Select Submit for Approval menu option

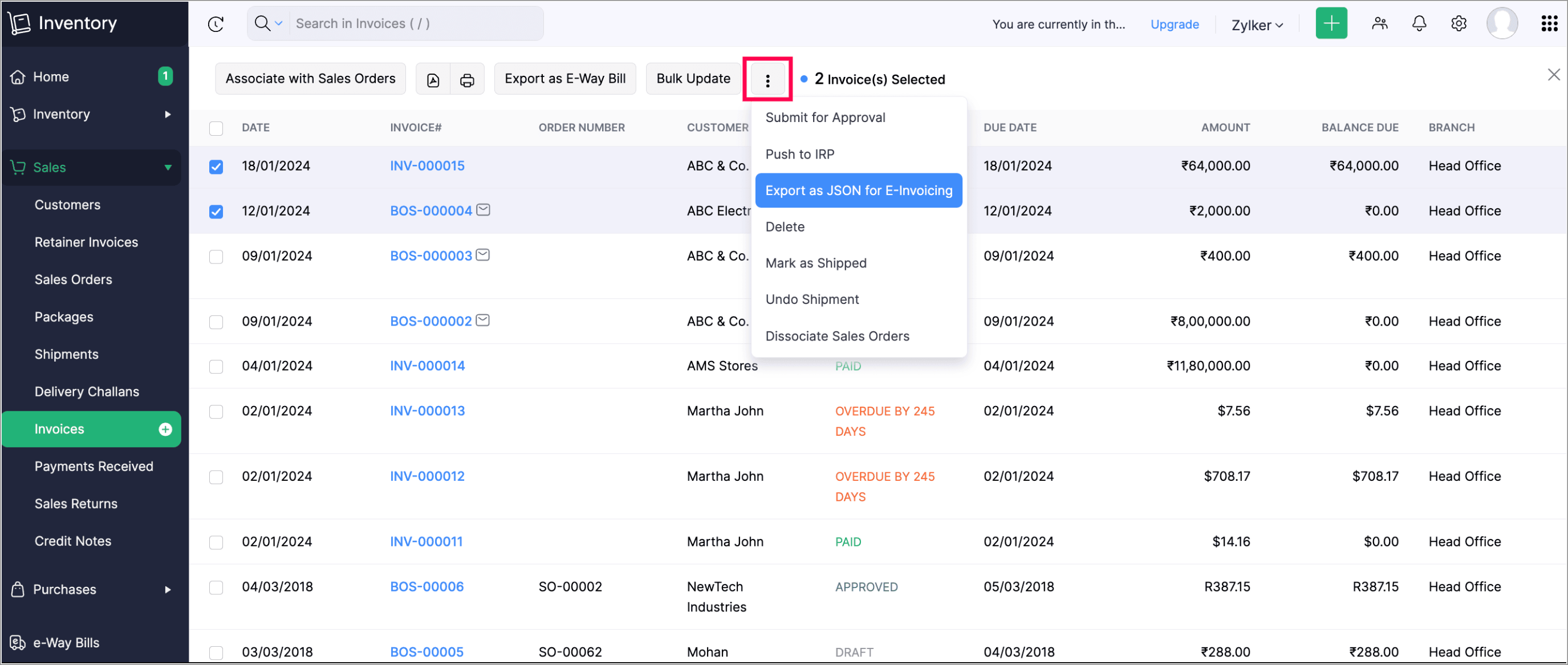858,117
